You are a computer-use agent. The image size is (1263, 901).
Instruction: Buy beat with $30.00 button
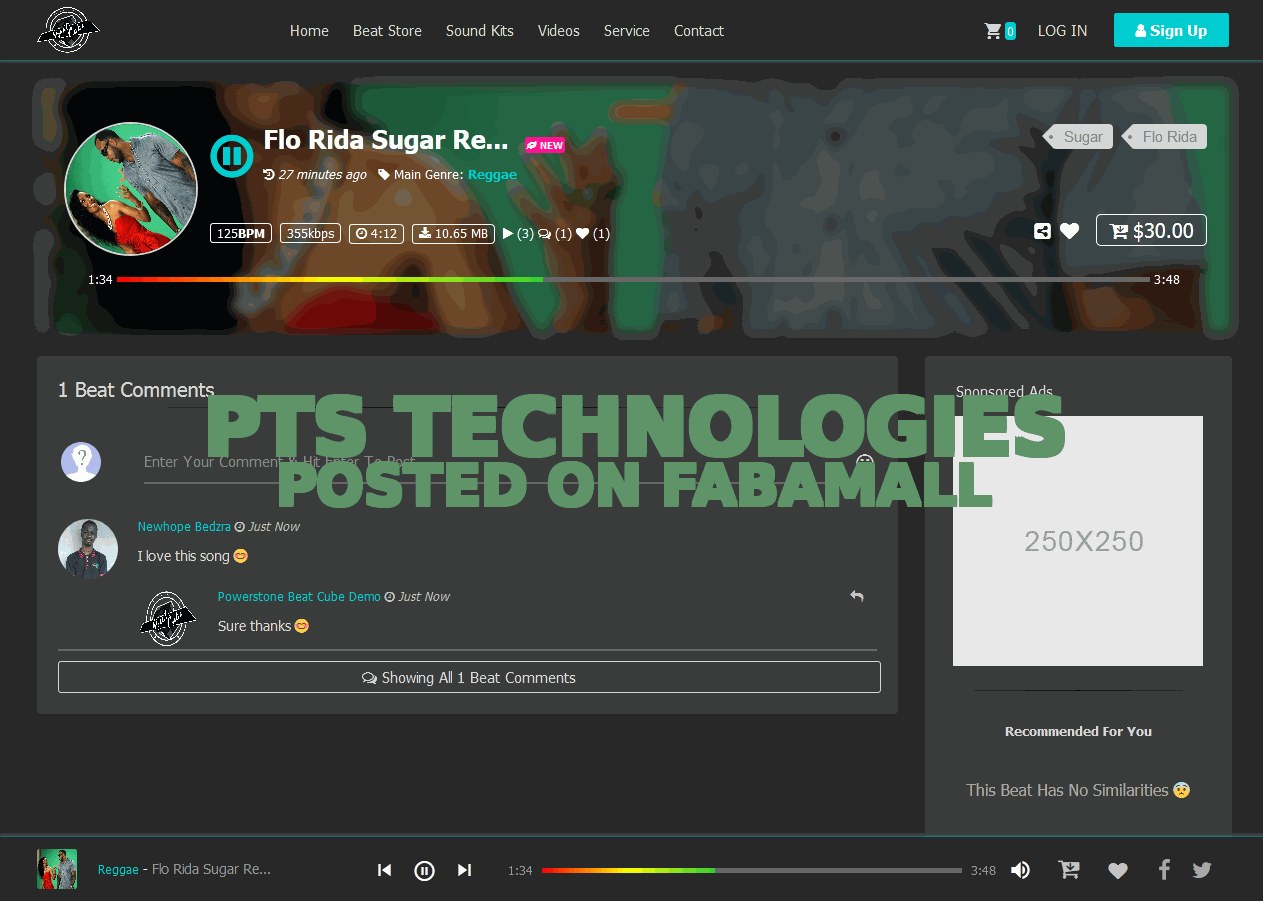1151,230
